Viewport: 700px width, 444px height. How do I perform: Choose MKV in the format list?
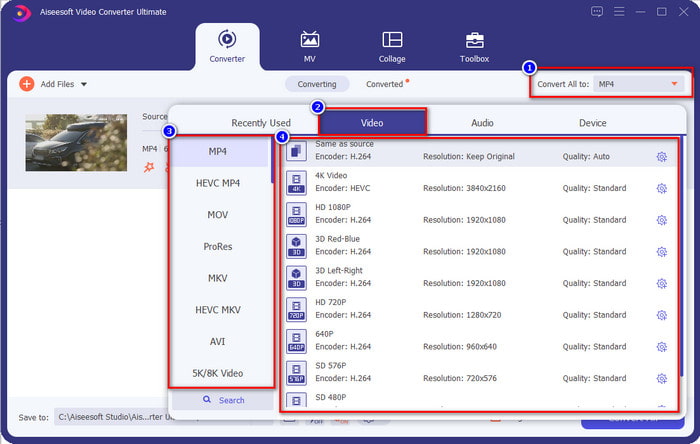tap(218, 278)
